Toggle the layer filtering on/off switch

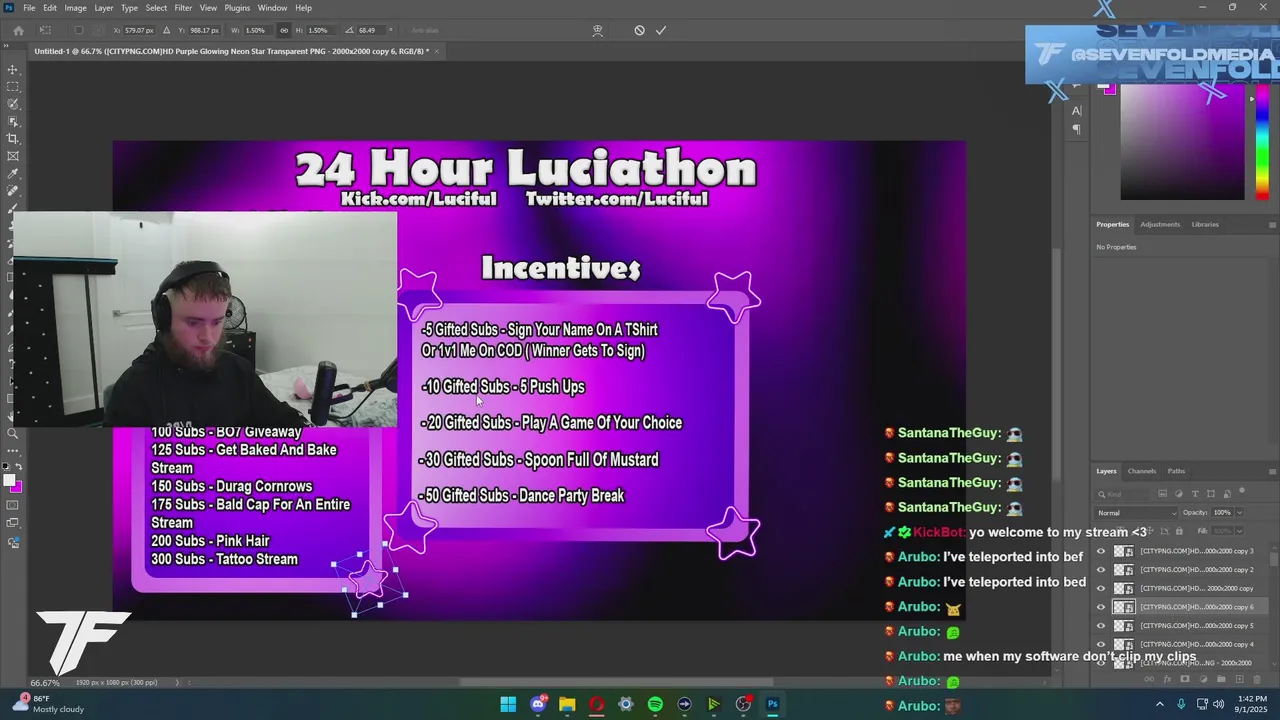[x=1242, y=492]
